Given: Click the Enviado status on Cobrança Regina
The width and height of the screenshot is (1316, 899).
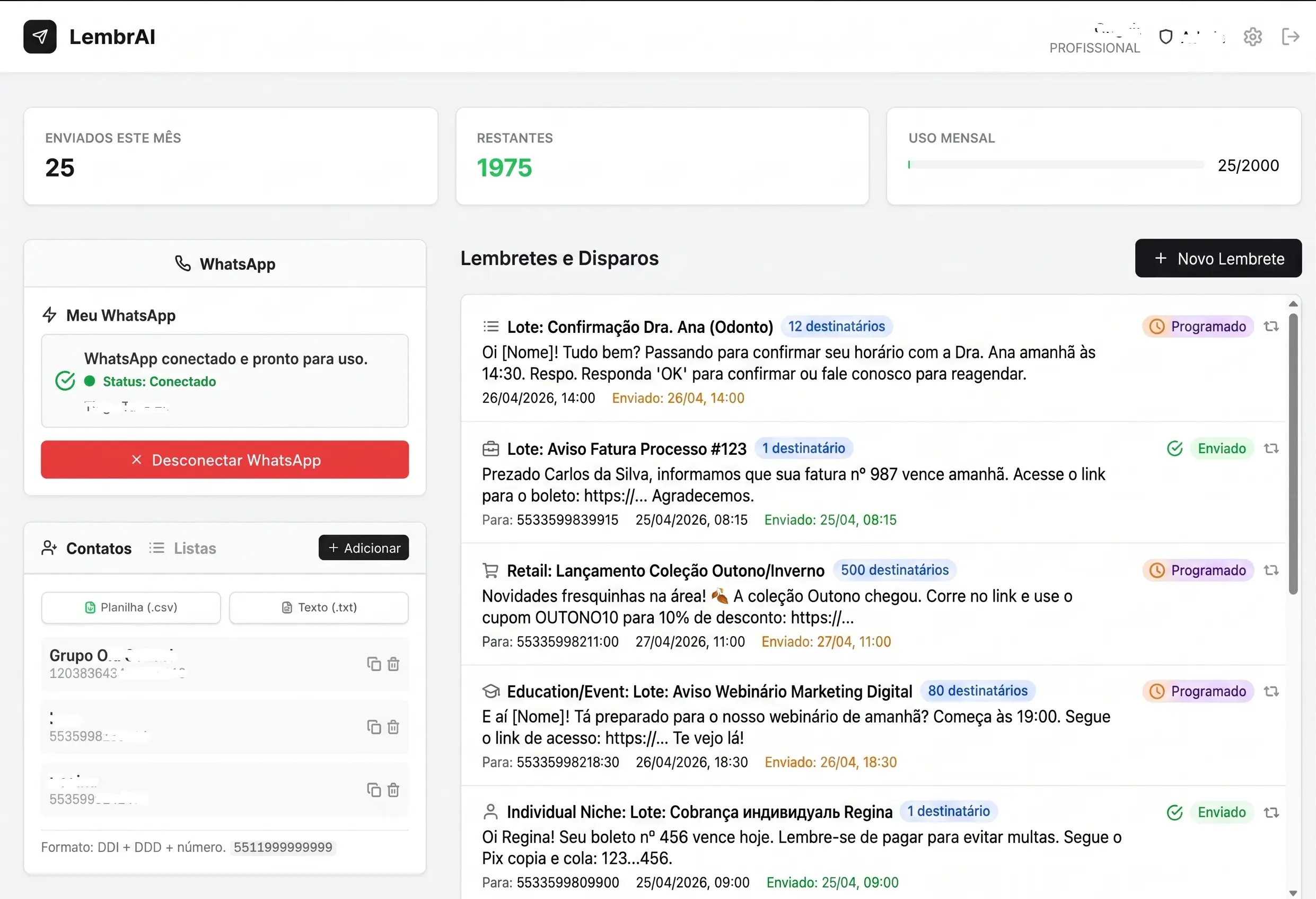Looking at the screenshot, I should coord(1222,813).
